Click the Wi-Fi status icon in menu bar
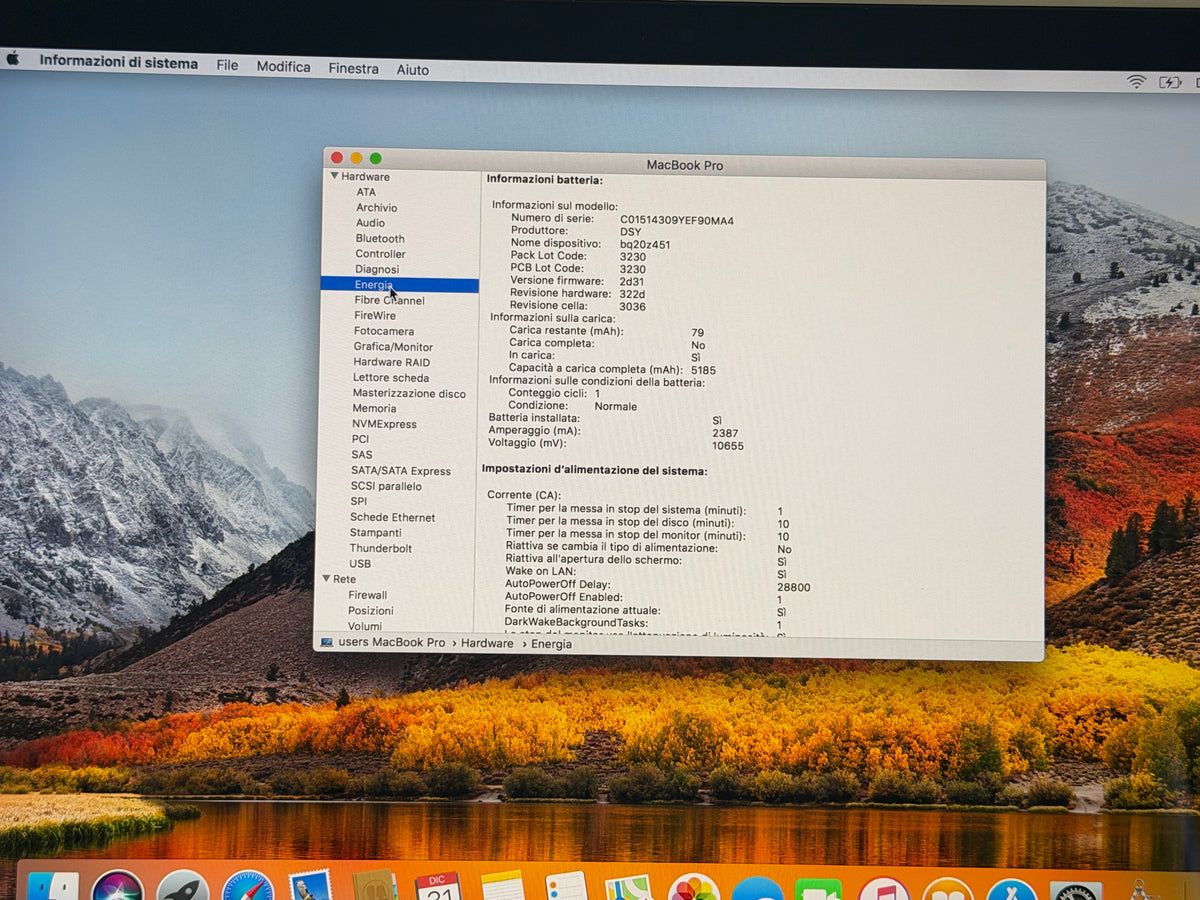This screenshot has width=1200, height=900. point(1136,82)
